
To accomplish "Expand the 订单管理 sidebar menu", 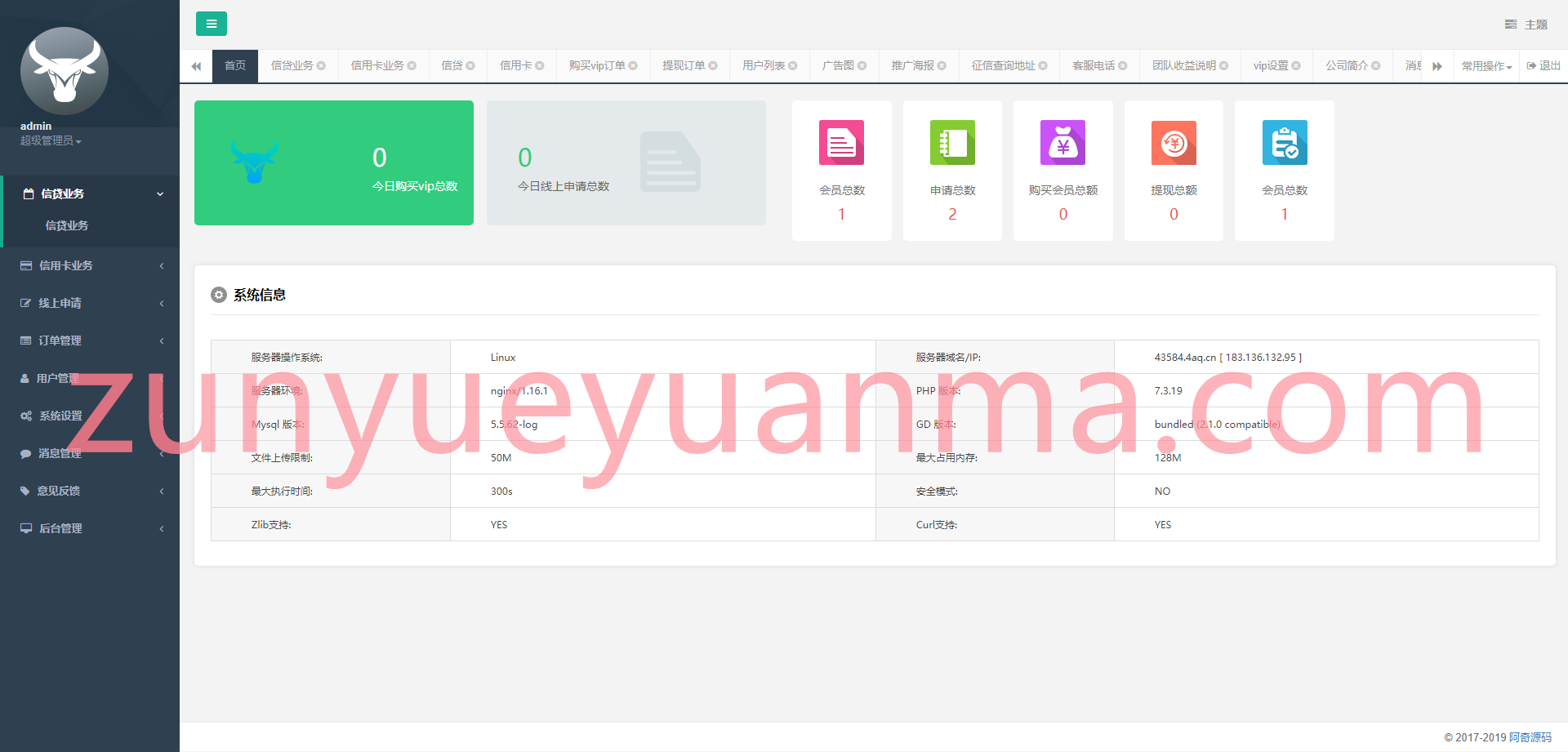I will click(x=90, y=340).
